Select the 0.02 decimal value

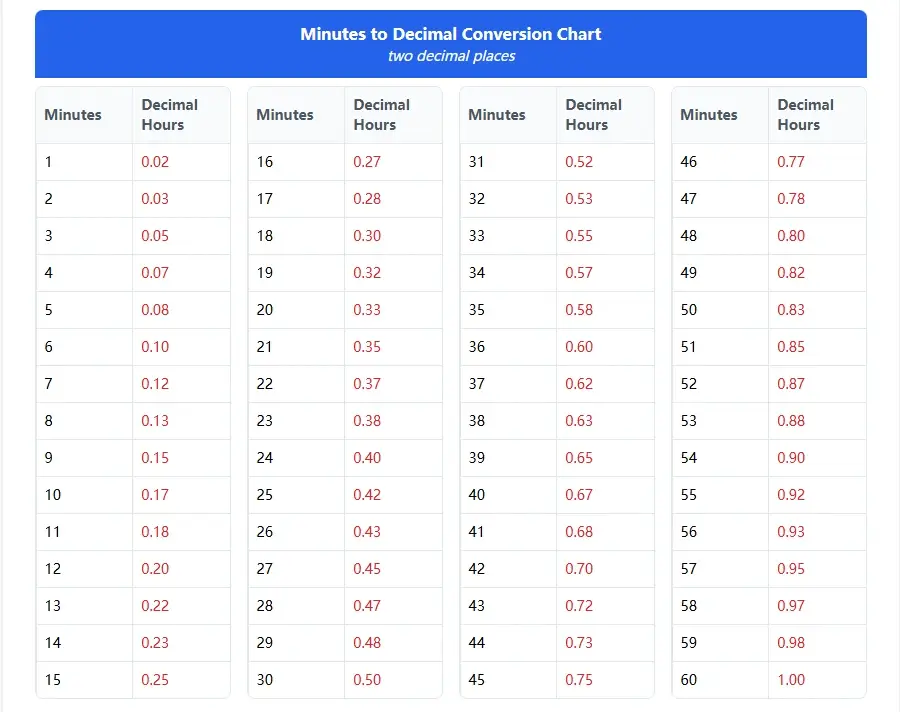pyautogui.click(x=155, y=162)
